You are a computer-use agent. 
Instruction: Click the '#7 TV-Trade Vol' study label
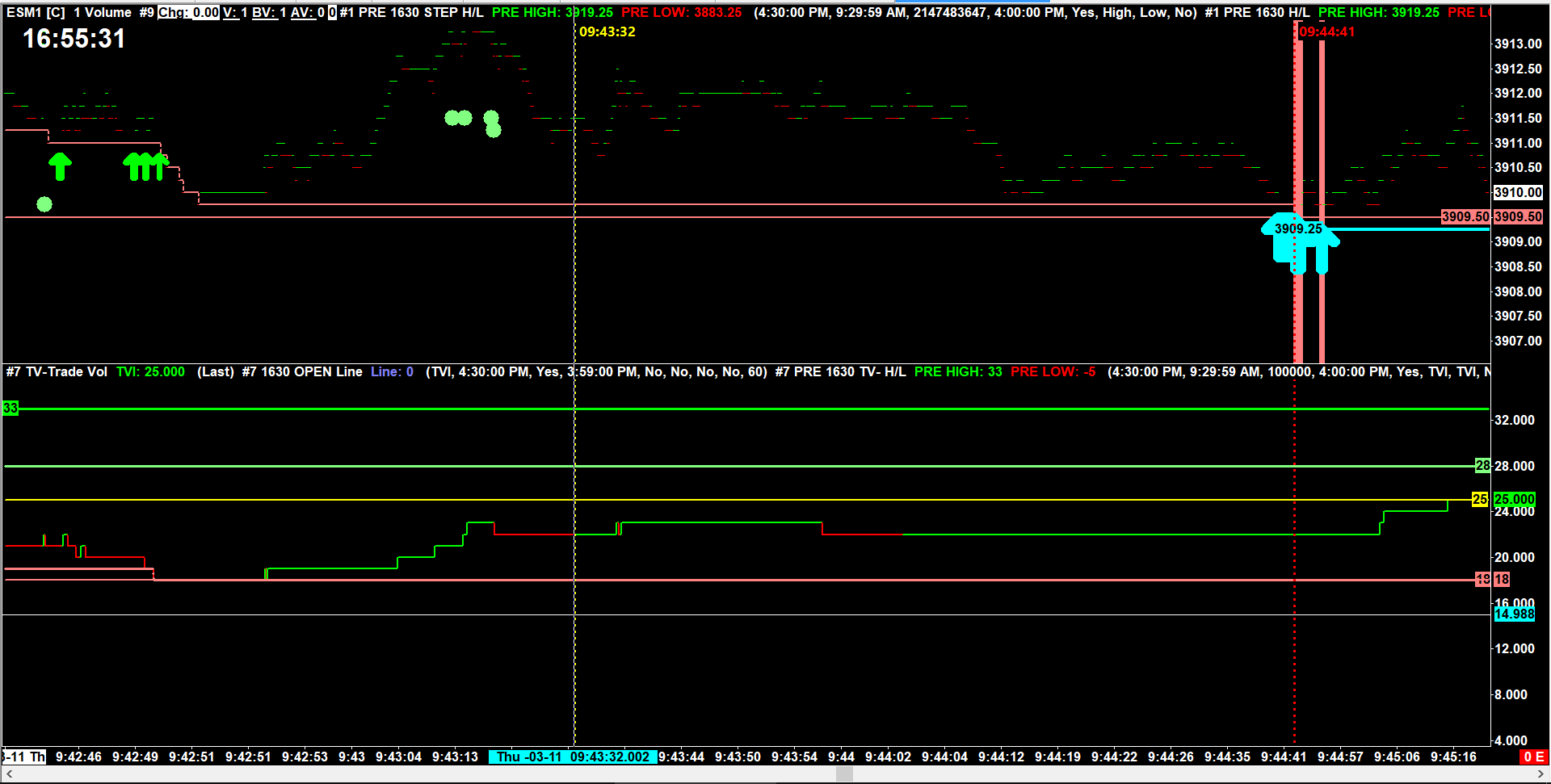[57, 371]
